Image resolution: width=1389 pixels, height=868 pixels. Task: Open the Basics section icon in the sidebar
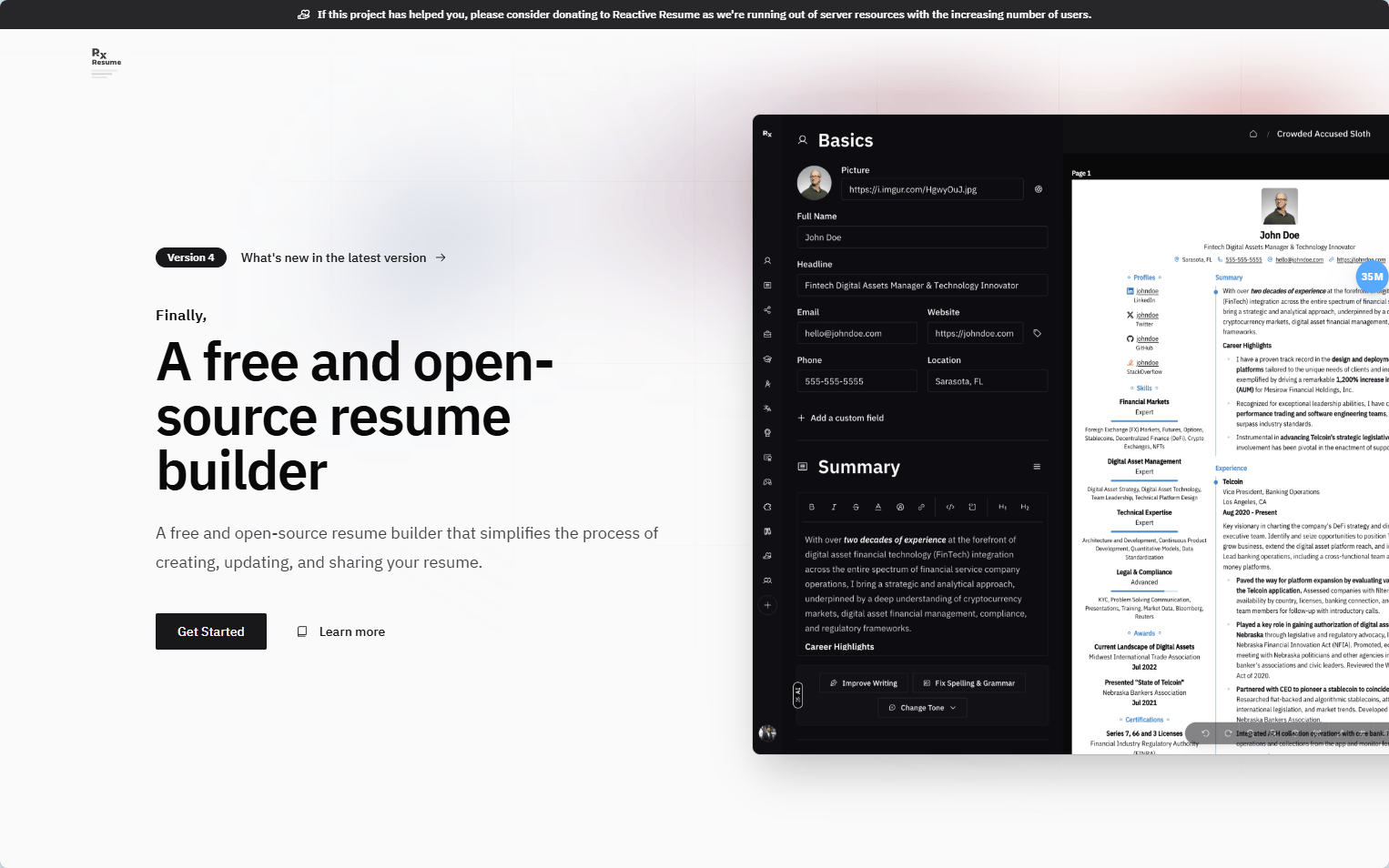(x=767, y=260)
